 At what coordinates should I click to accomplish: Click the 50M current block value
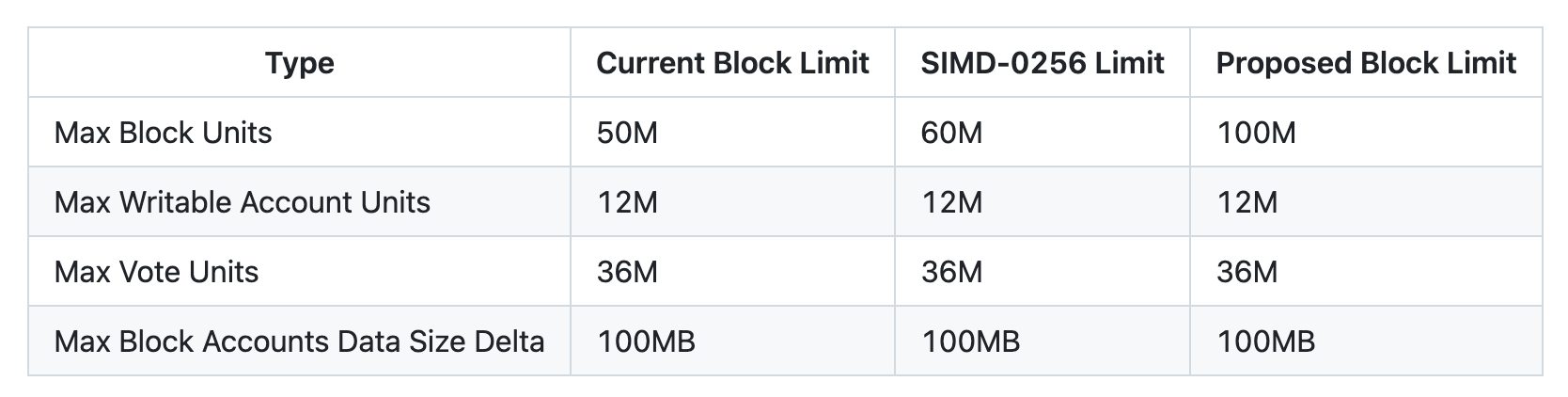tap(627, 133)
